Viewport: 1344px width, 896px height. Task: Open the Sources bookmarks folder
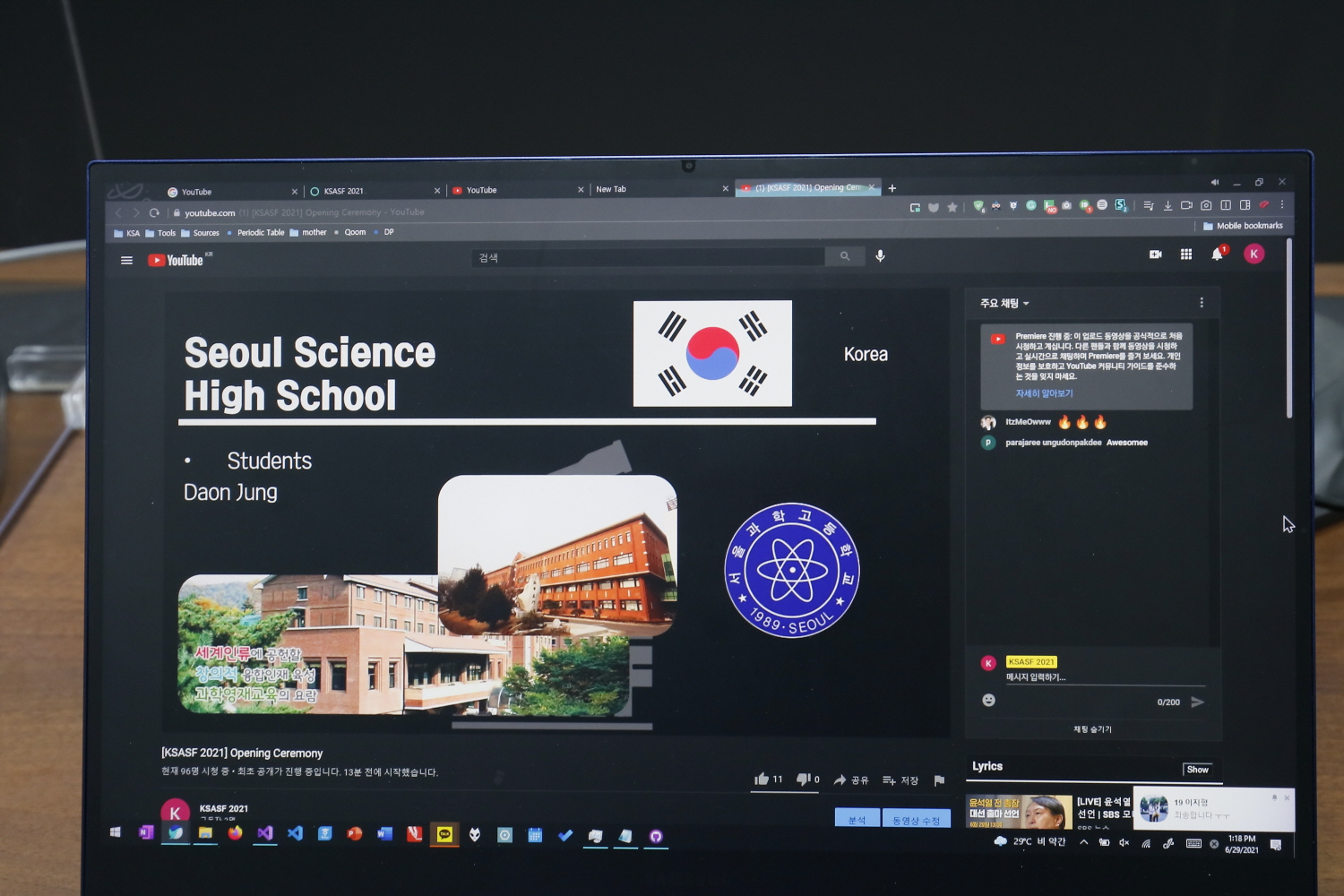(x=200, y=233)
